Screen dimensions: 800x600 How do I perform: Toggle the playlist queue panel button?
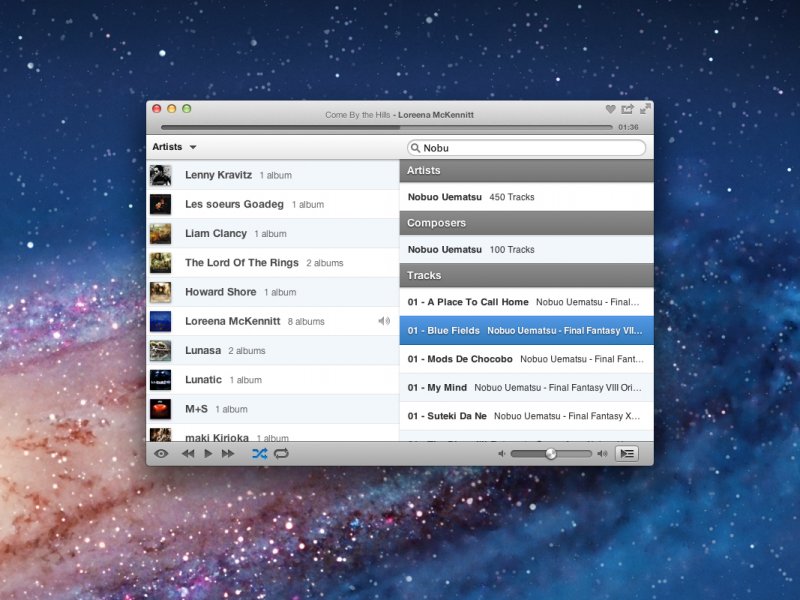click(627, 454)
